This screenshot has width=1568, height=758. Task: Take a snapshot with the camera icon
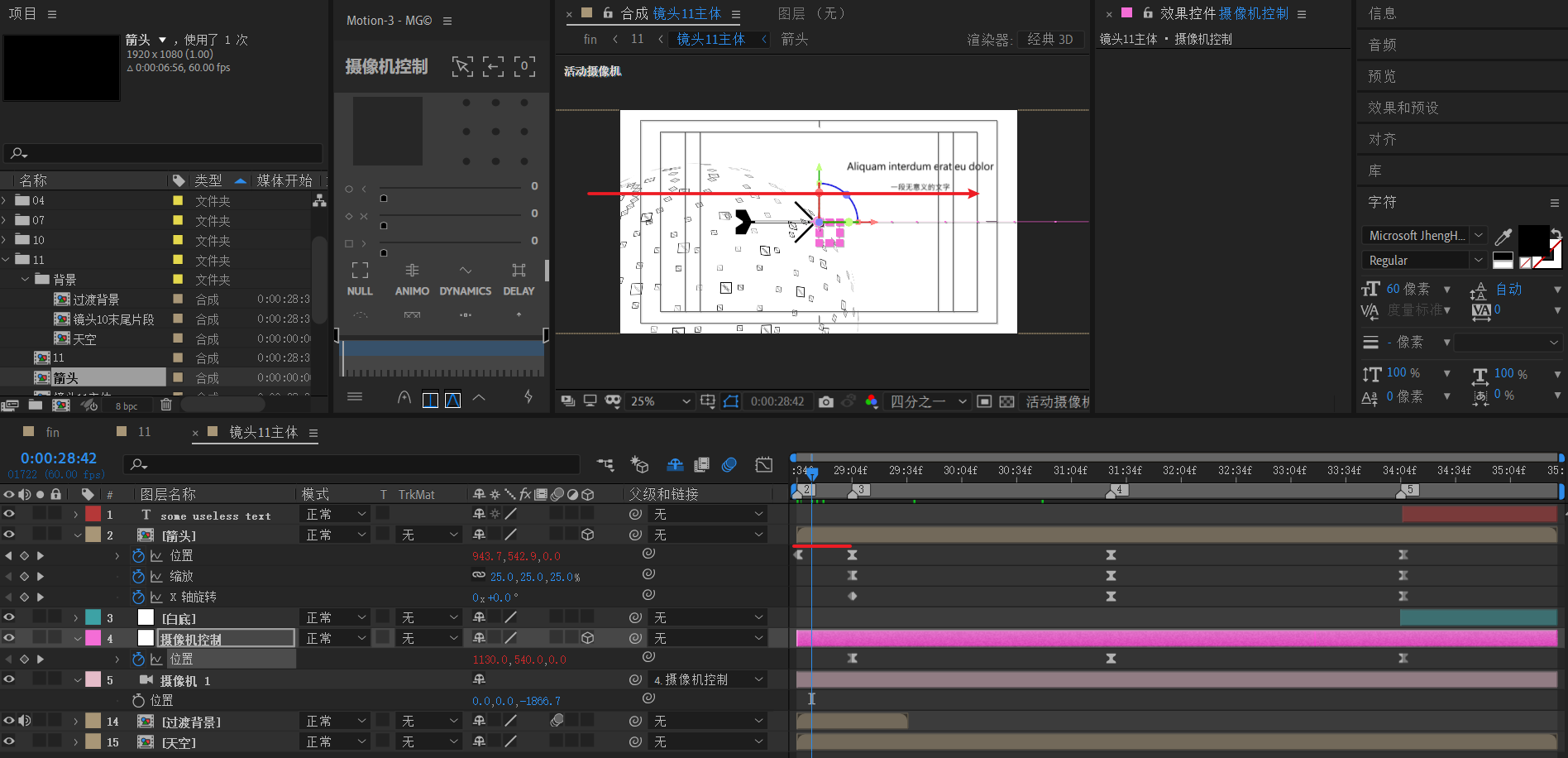(825, 401)
